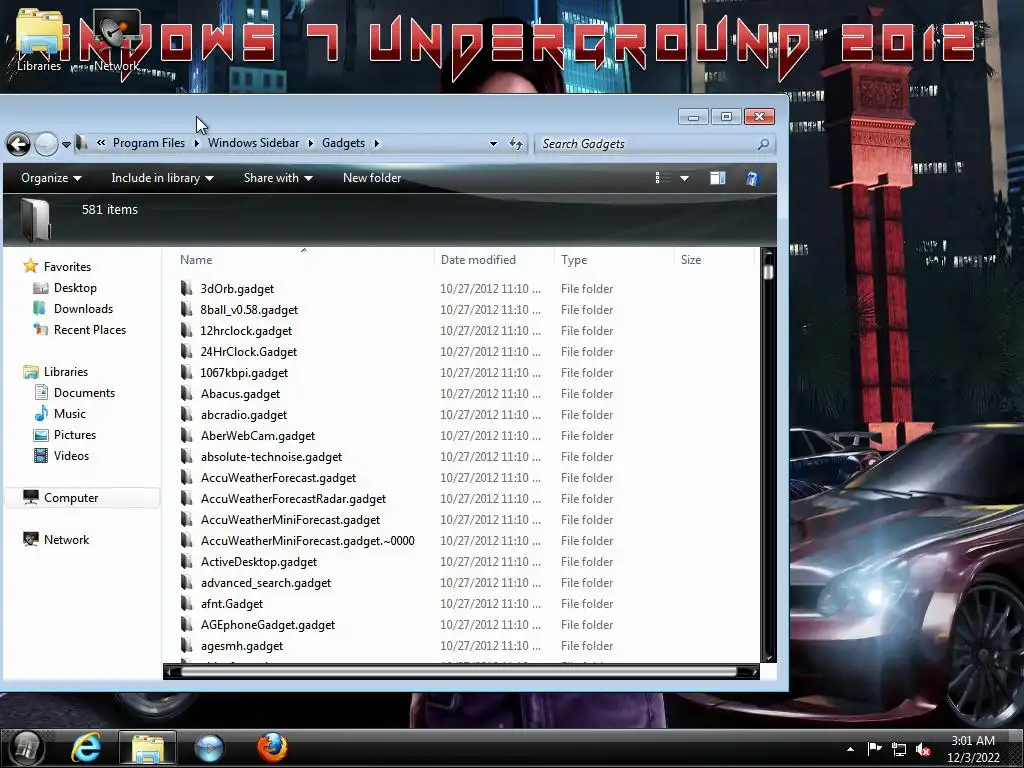Open the view options dropdown arrow
This screenshot has width=1024, height=768.
[x=684, y=178]
